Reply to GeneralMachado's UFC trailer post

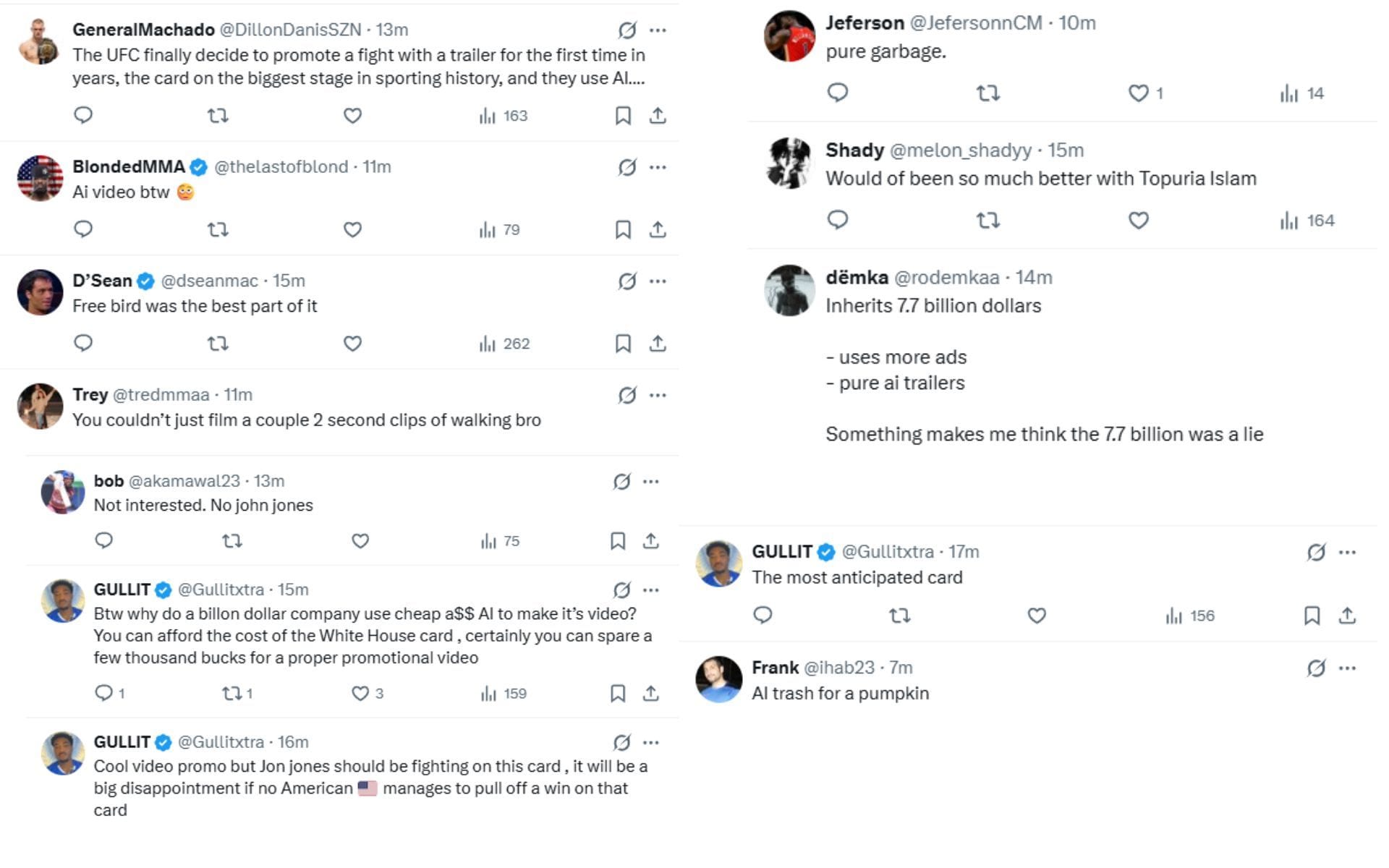pos(84,116)
